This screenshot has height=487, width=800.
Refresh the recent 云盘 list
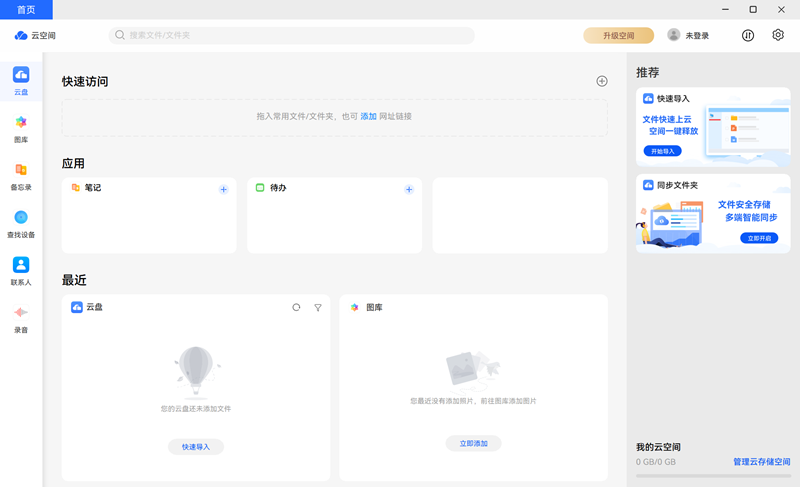(x=296, y=308)
